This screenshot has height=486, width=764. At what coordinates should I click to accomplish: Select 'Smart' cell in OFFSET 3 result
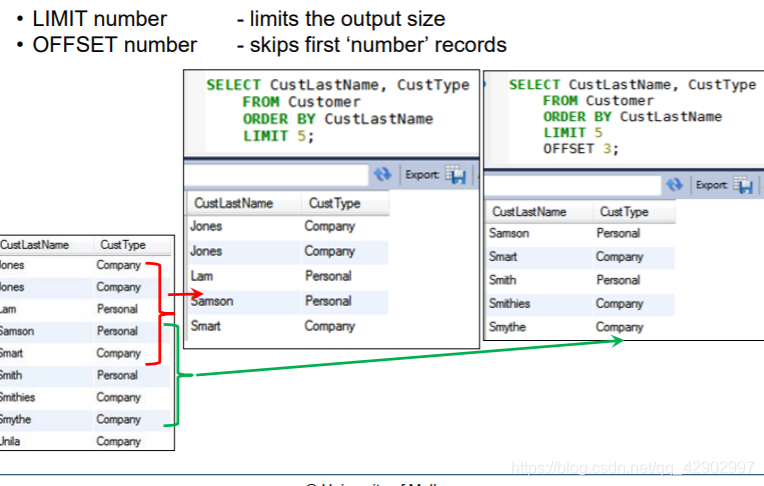pos(503,257)
